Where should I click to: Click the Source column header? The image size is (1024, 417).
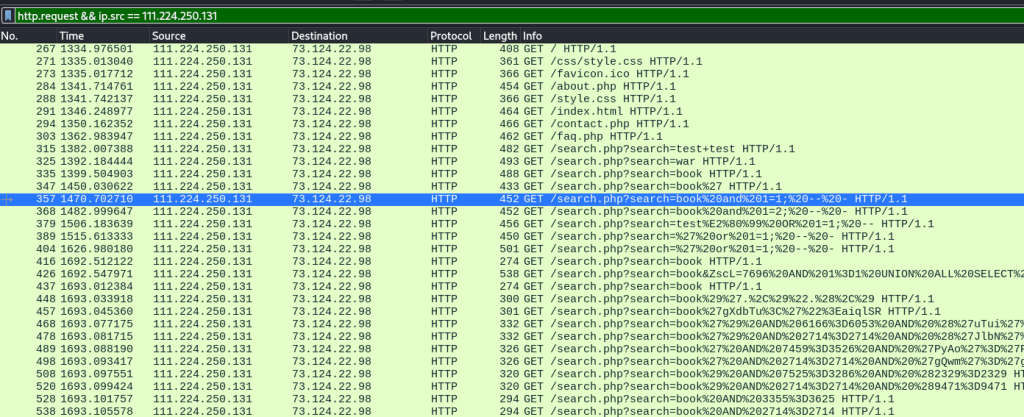coord(169,36)
